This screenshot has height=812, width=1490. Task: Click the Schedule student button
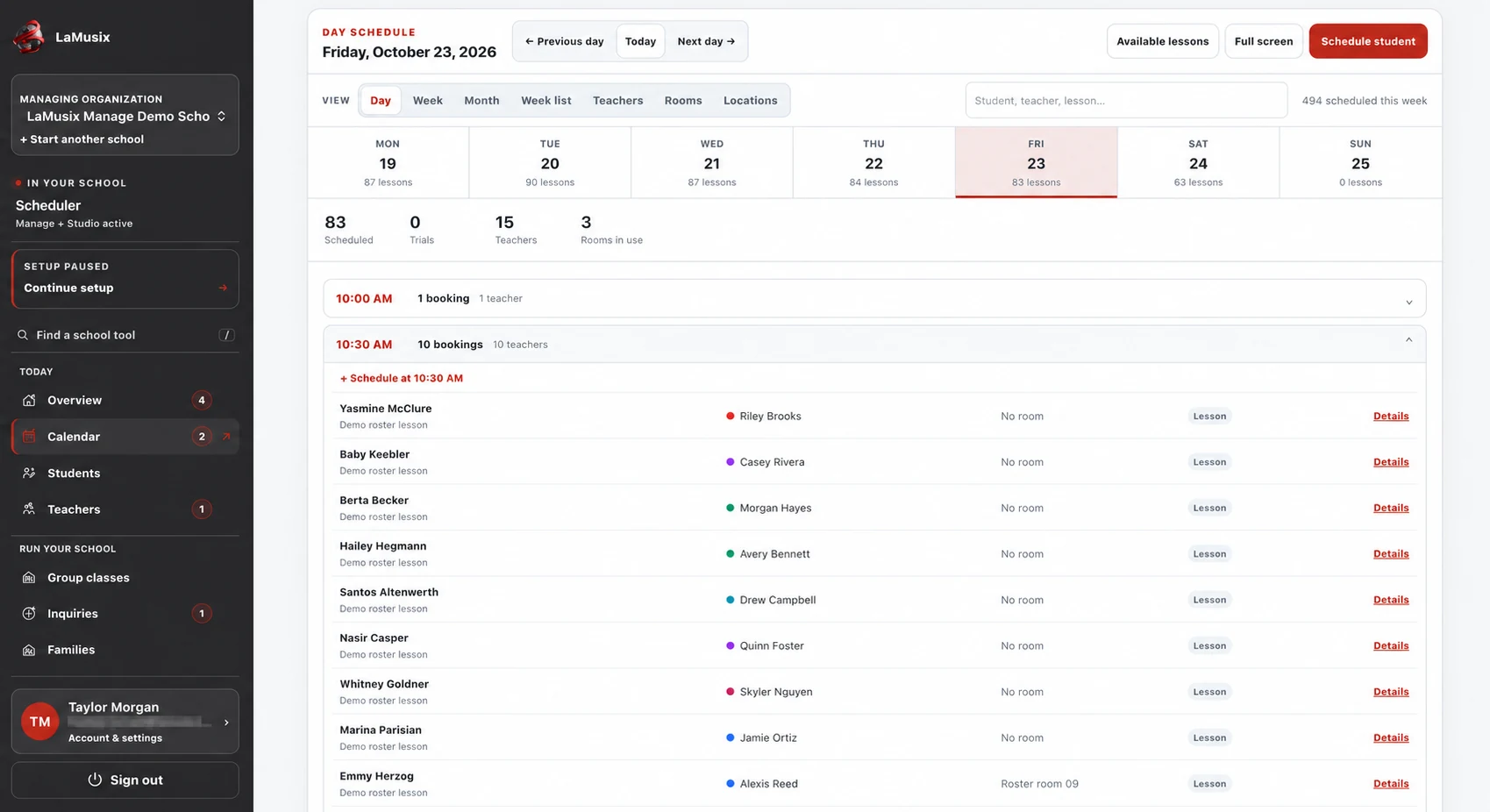[x=1367, y=41]
